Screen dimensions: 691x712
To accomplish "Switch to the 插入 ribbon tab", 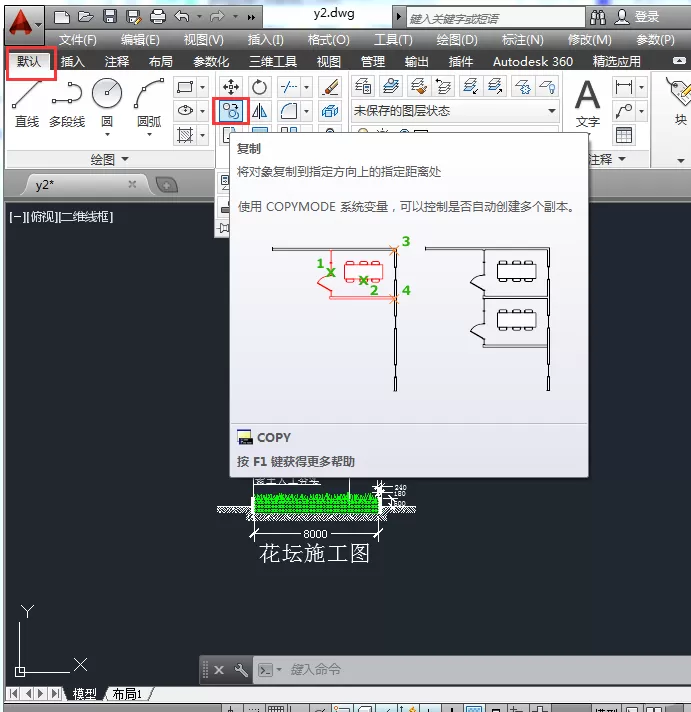I will point(73,61).
